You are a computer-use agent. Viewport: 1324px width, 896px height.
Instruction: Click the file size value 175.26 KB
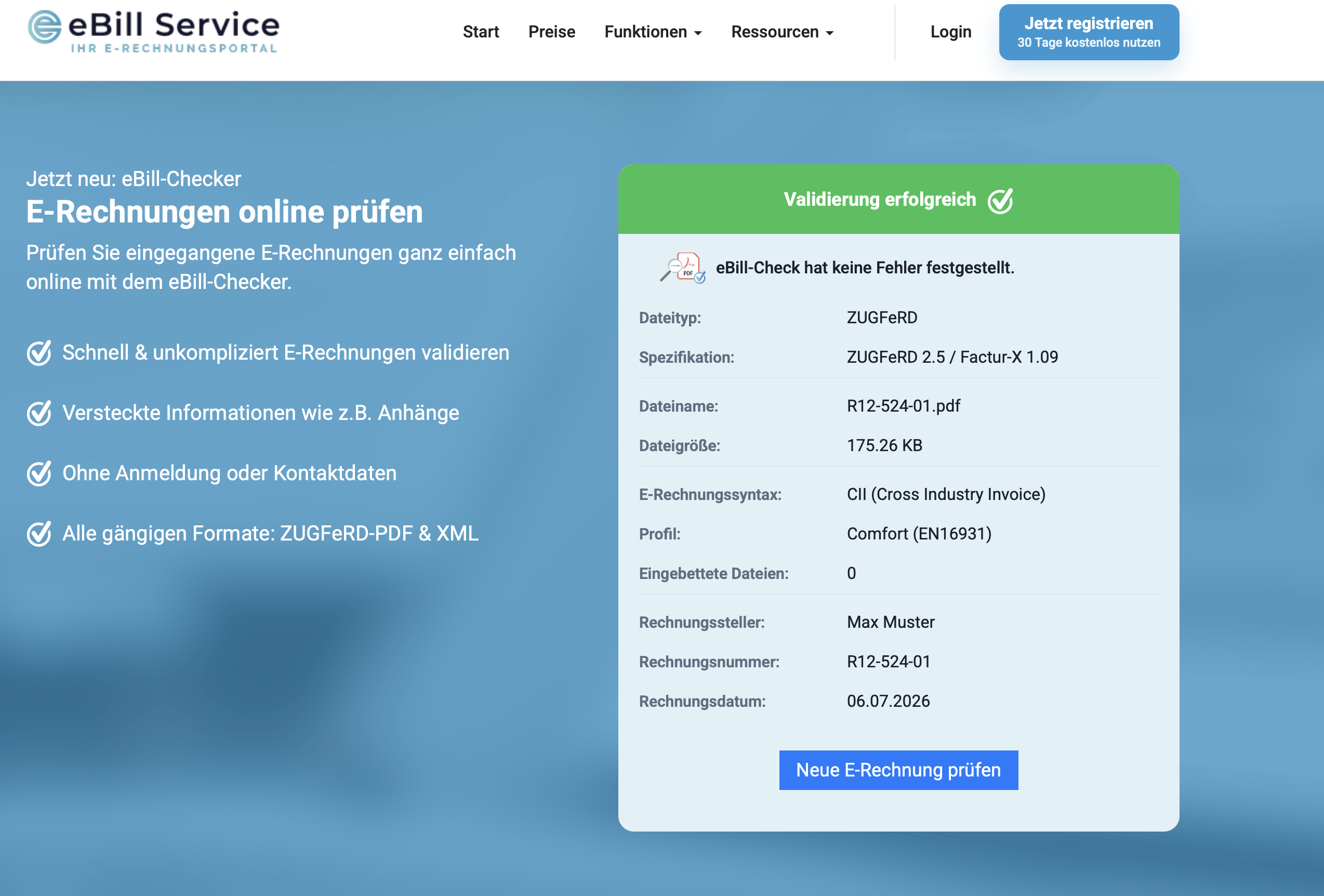885,445
